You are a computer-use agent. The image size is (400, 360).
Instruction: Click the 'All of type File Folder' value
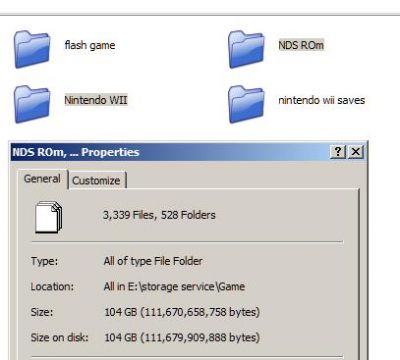(x=153, y=261)
